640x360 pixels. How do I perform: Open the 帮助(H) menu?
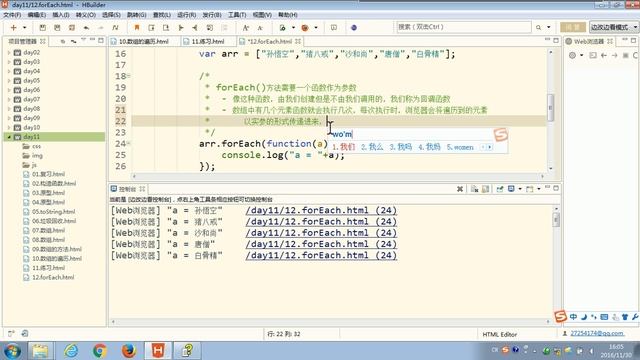tap(288, 15)
